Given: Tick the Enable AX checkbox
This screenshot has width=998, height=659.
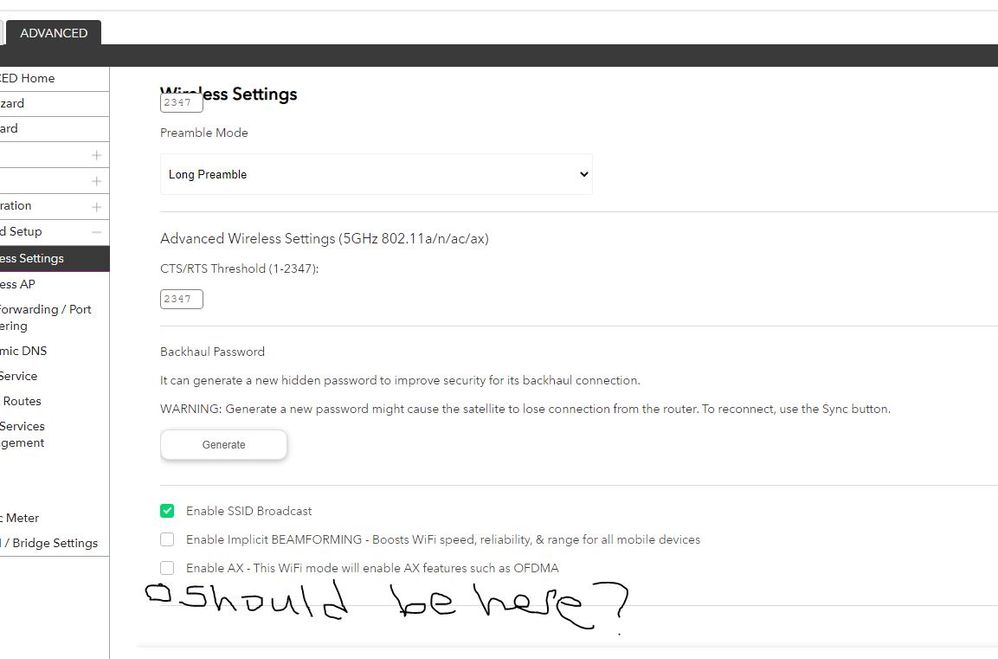Looking at the screenshot, I should (167, 568).
